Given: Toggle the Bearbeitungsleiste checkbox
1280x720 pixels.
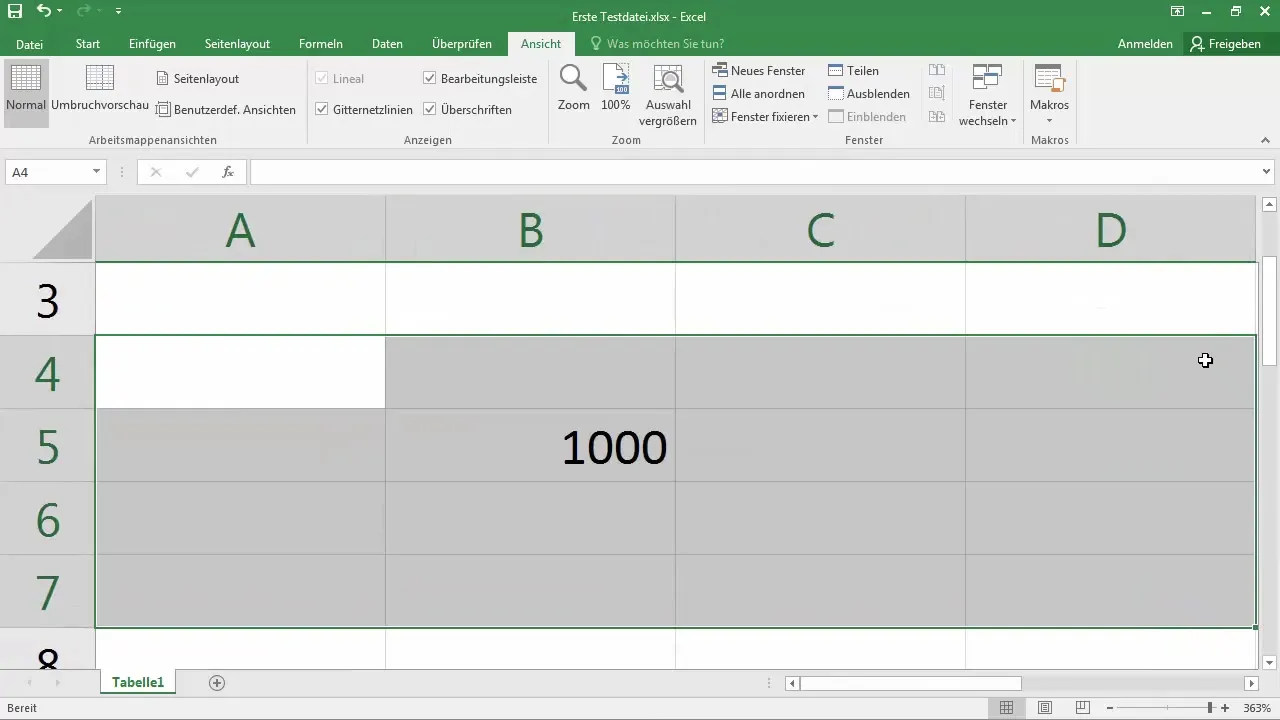Looking at the screenshot, I should click(x=430, y=78).
